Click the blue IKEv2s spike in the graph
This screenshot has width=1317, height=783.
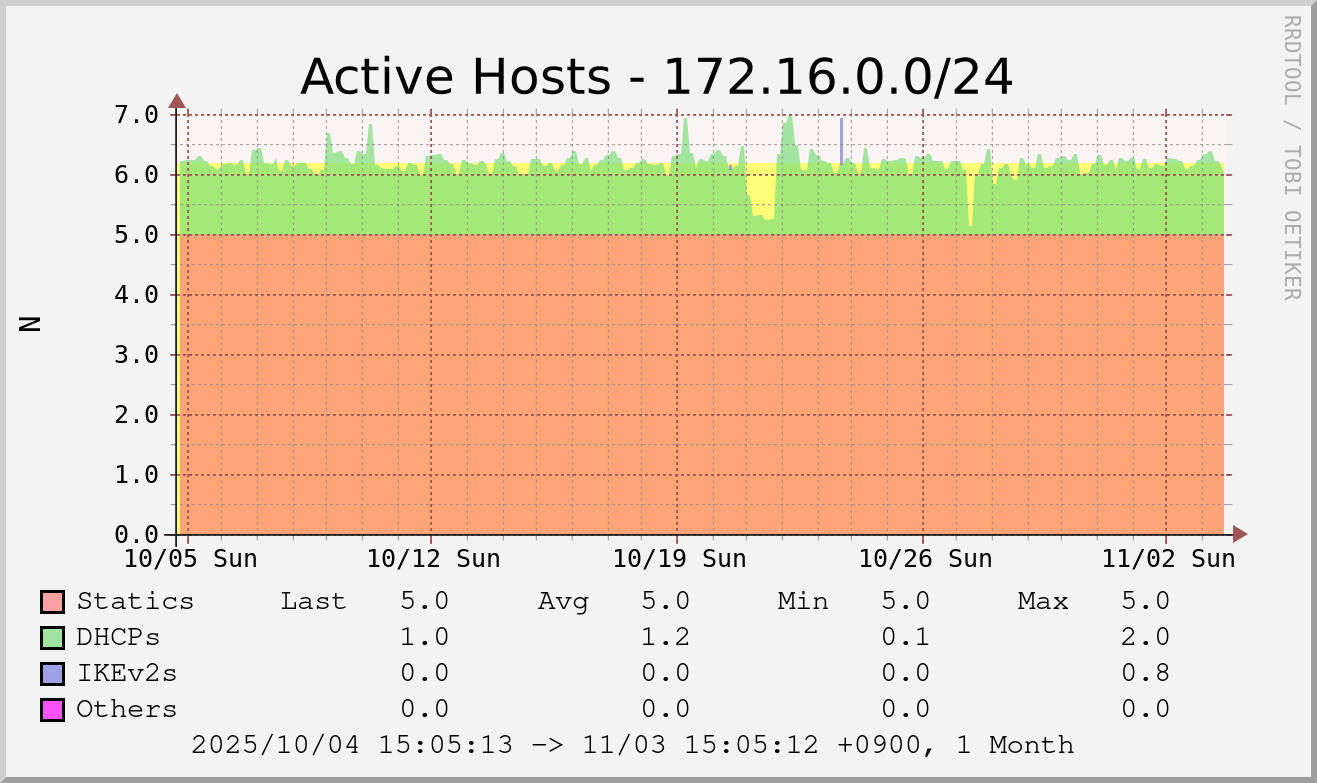point(841,140)
